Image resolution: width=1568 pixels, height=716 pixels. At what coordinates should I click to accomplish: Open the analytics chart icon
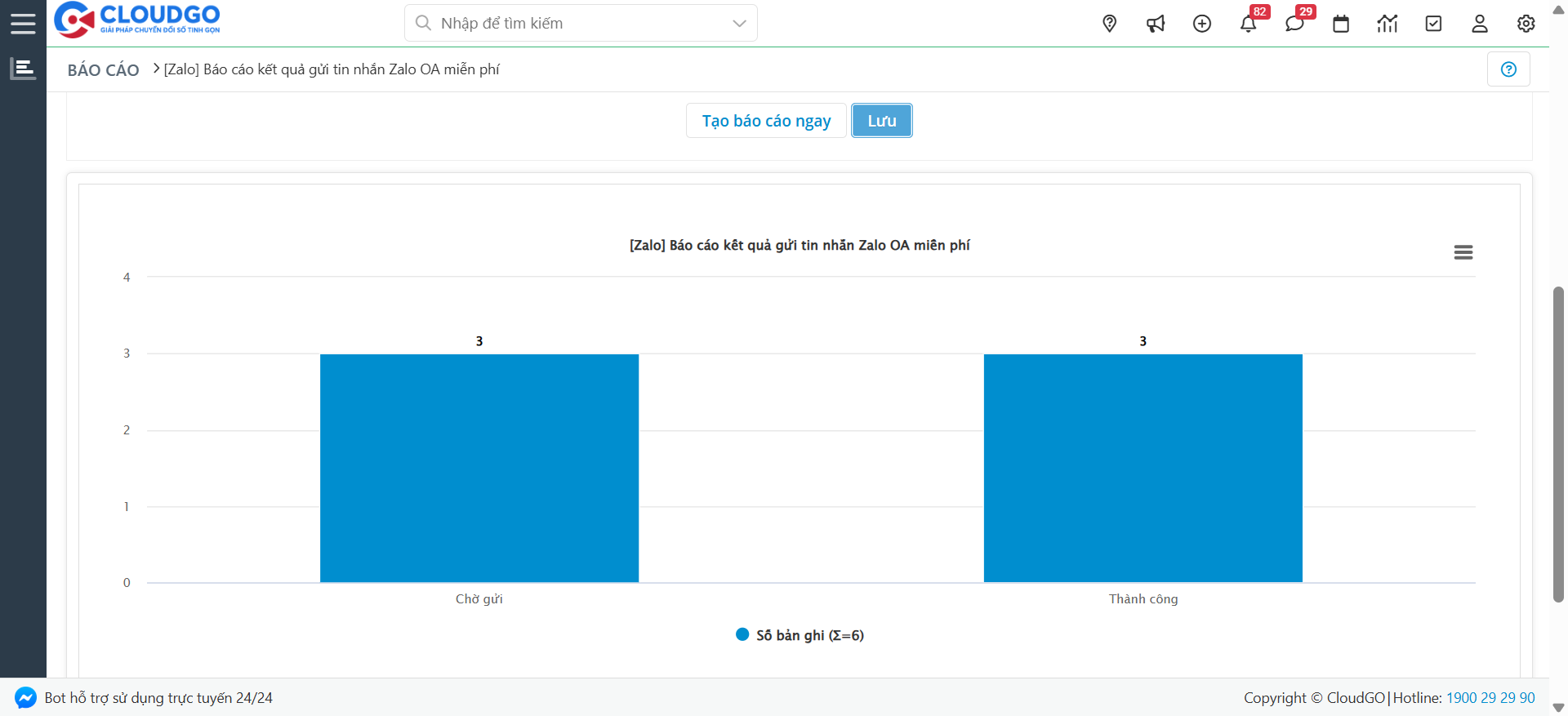click(1388, 24)
